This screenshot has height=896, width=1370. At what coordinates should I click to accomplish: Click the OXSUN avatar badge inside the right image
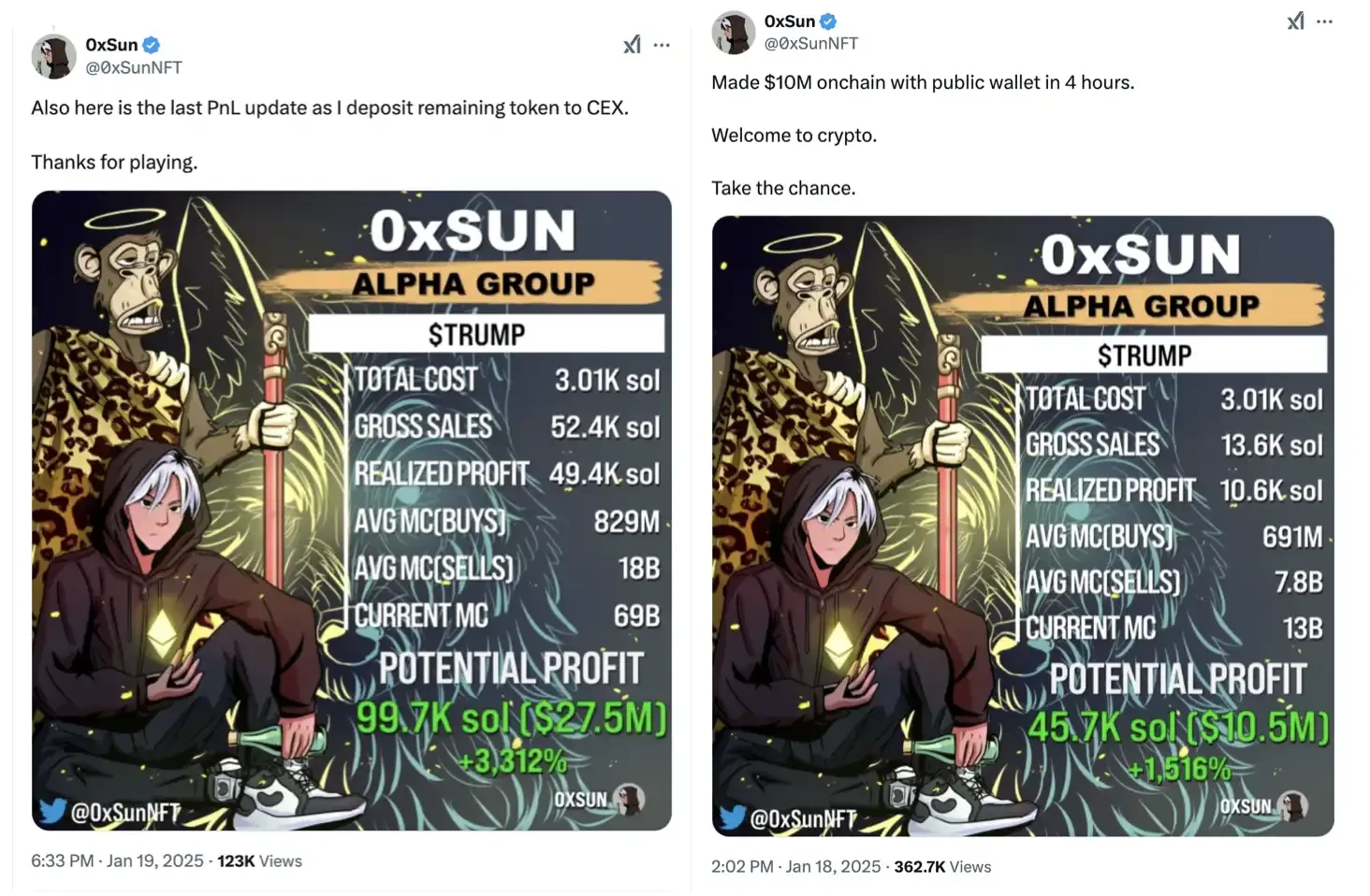[1294, 805]
